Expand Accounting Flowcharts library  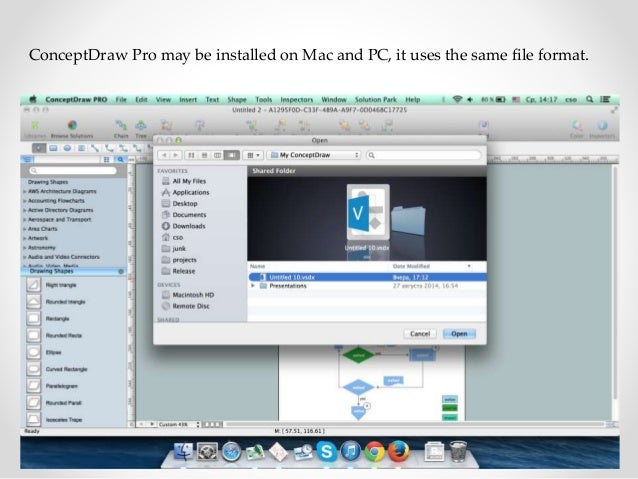click(24, 201)
